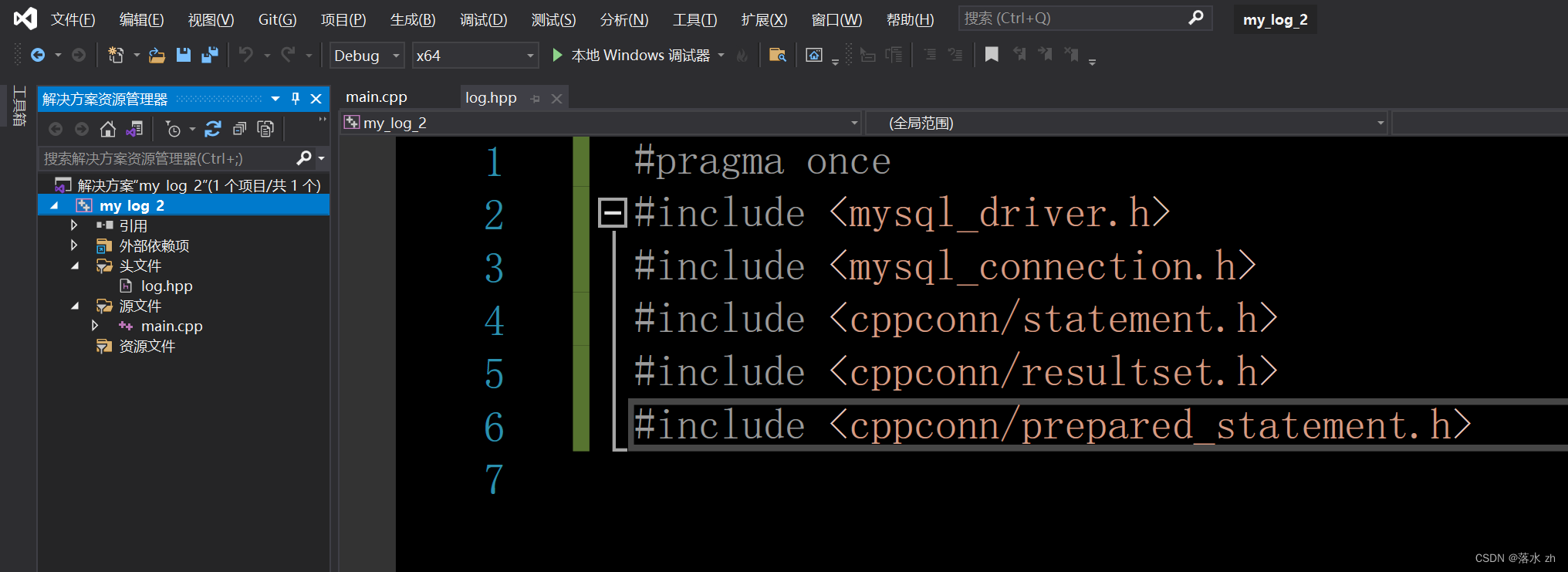Open Solution Explorer window options dropdown arrow
Viewport: 1568px width, 572px height.
pyautogui.click(x=275, y=99)
